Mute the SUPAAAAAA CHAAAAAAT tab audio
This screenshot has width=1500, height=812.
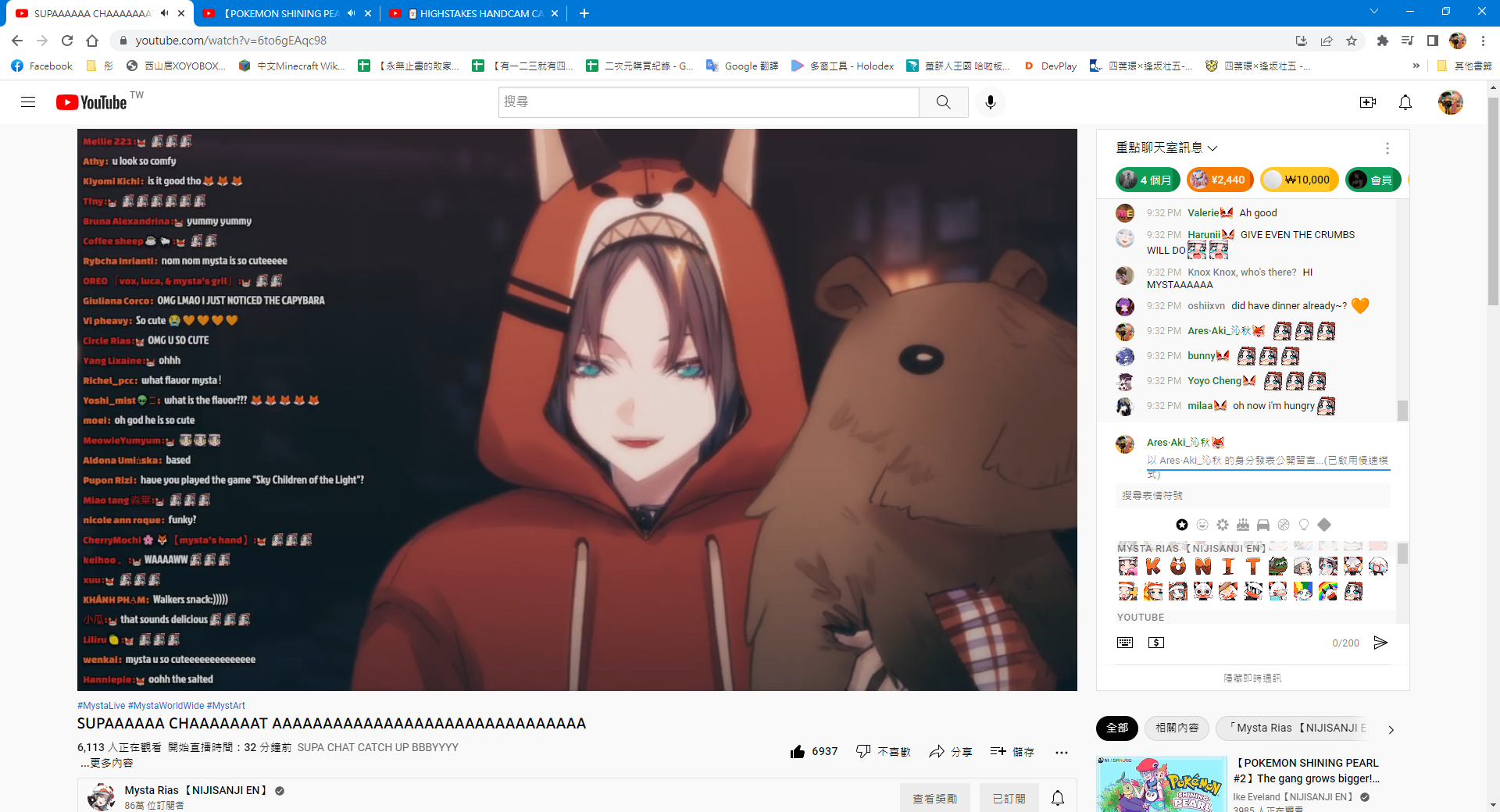[164, 13]
